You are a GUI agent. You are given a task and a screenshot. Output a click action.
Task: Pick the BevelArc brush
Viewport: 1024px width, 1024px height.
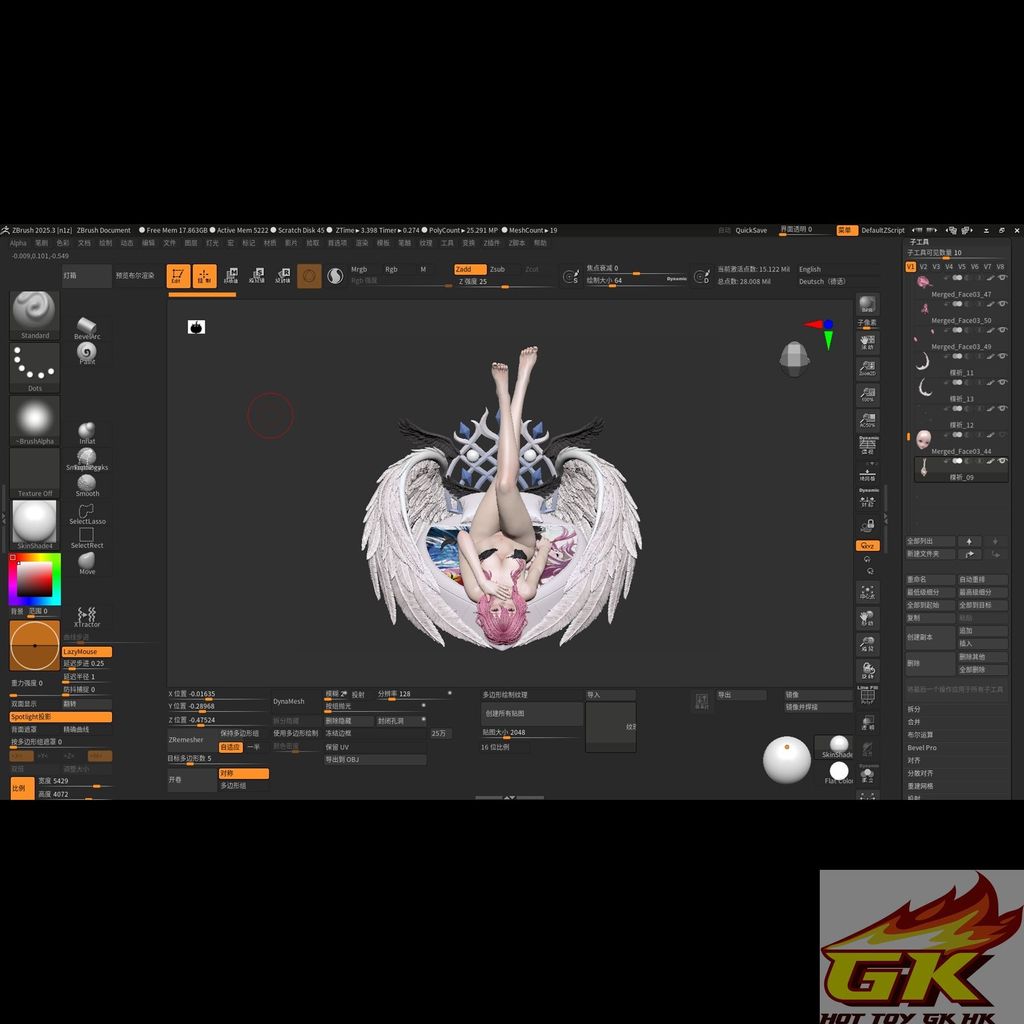pyautogui.click(x=87, y=328)
